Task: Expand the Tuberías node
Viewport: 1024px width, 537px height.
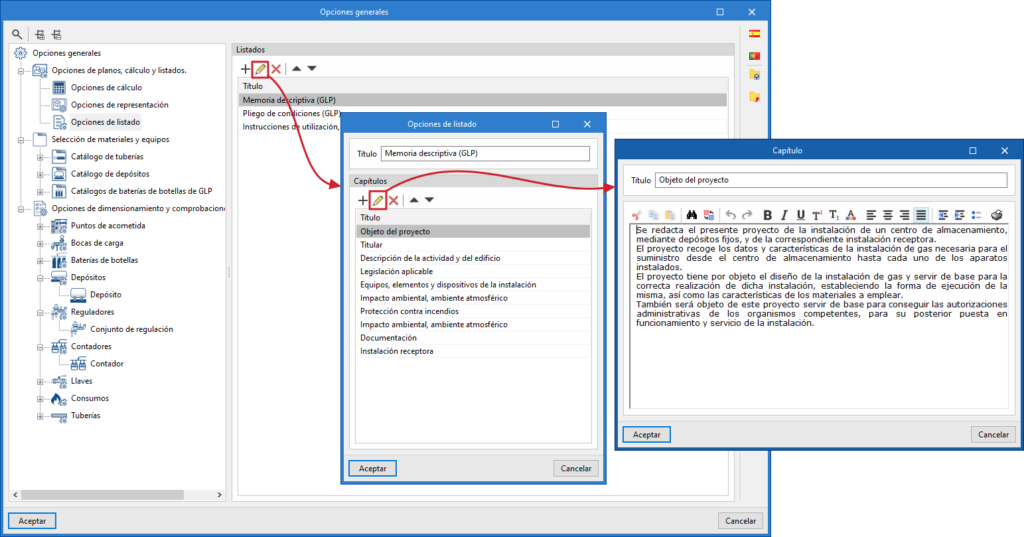Action: pos(40,416)
